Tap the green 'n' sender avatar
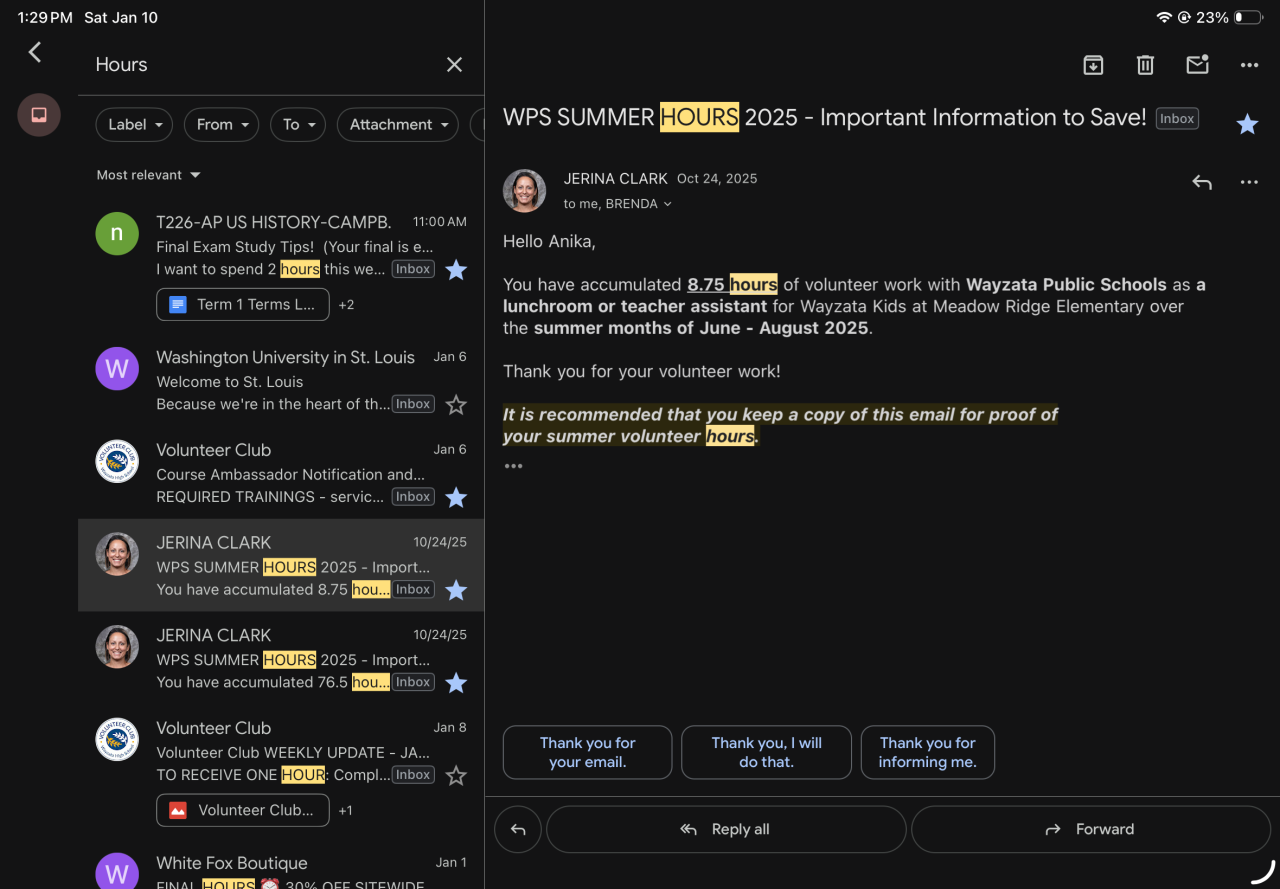Image resolution: width=1280 pixels, height=889 pixels. coord(117,233)
